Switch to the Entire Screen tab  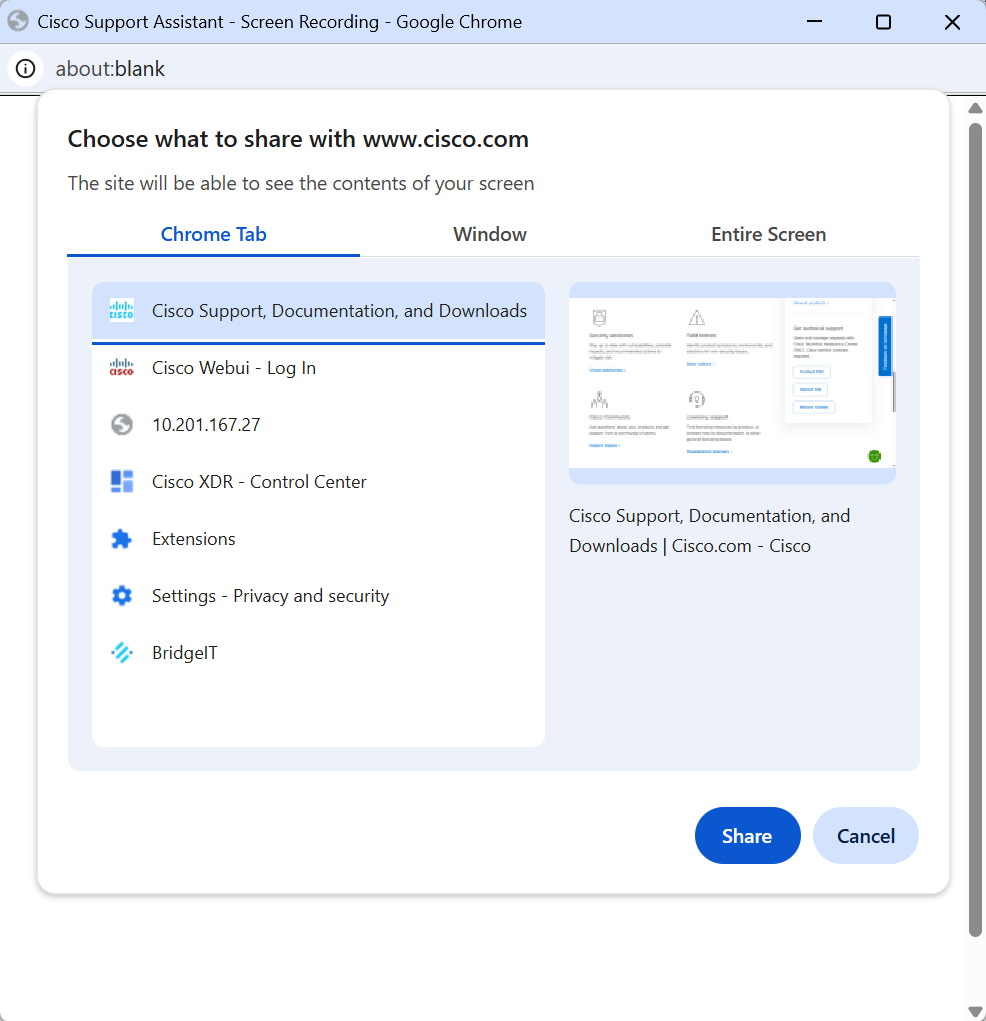click(x=768, y=234)
